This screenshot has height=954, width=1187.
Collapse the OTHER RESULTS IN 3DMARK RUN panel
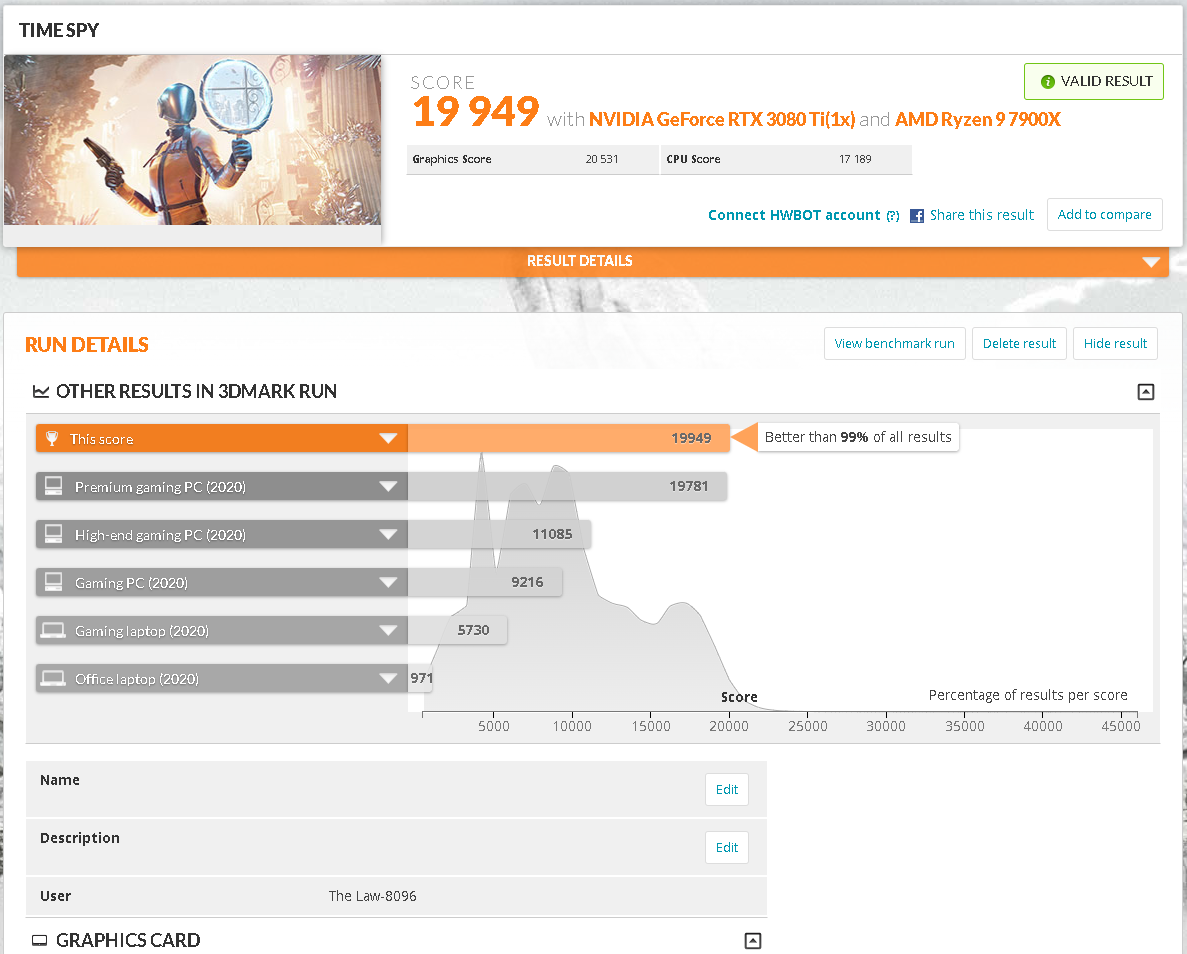(1146, 391)
